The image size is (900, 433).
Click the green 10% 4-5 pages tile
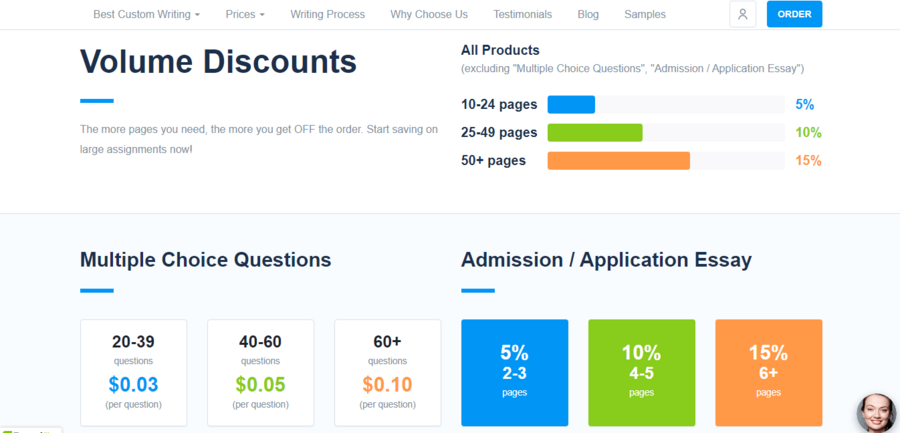click(642, 373)
